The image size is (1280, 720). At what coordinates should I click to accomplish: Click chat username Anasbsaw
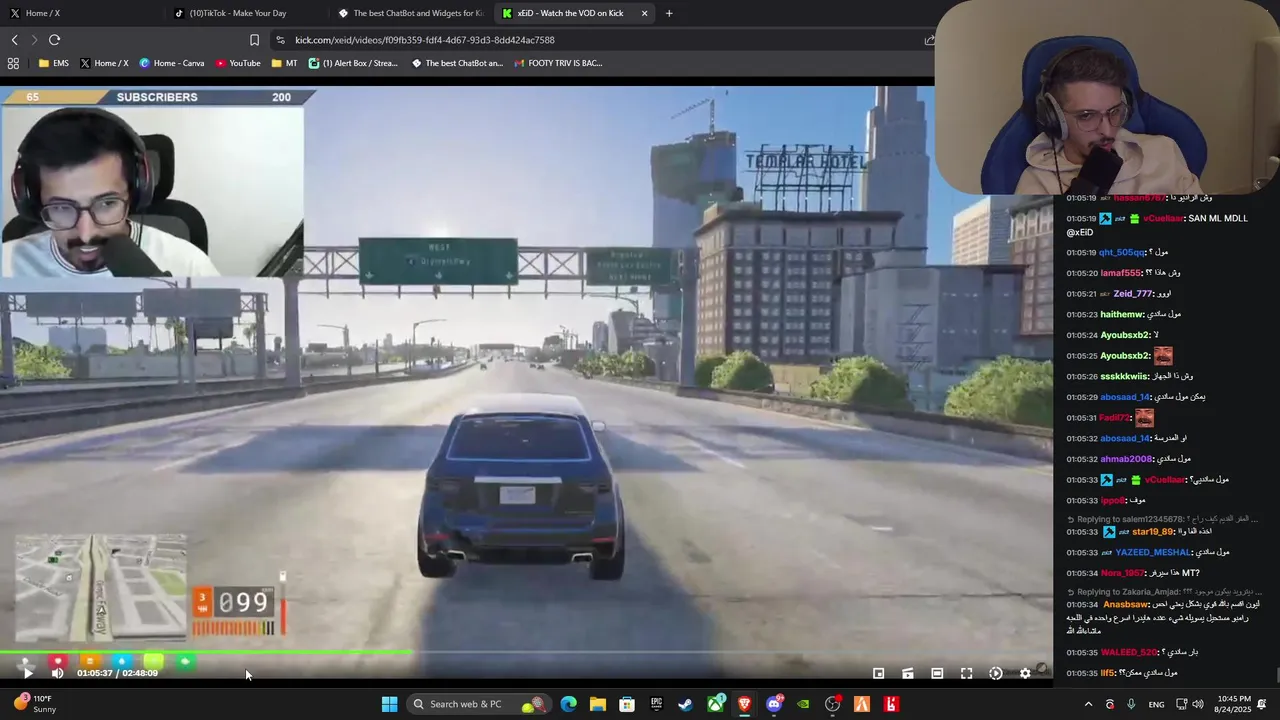1126,604
